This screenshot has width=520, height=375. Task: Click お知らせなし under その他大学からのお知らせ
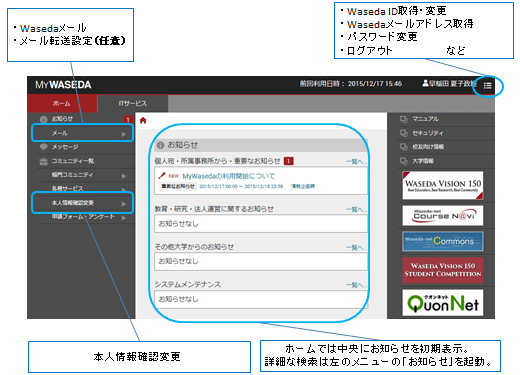tap(178, 261)
